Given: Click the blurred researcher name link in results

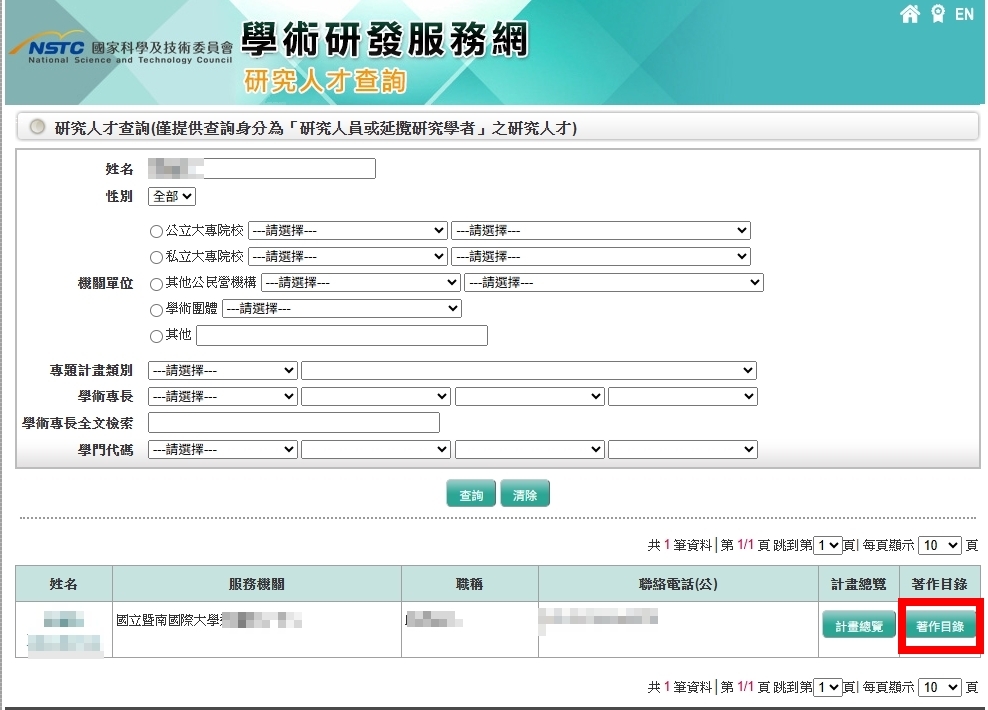Looking at the screenshot, I should click(64, 631).
